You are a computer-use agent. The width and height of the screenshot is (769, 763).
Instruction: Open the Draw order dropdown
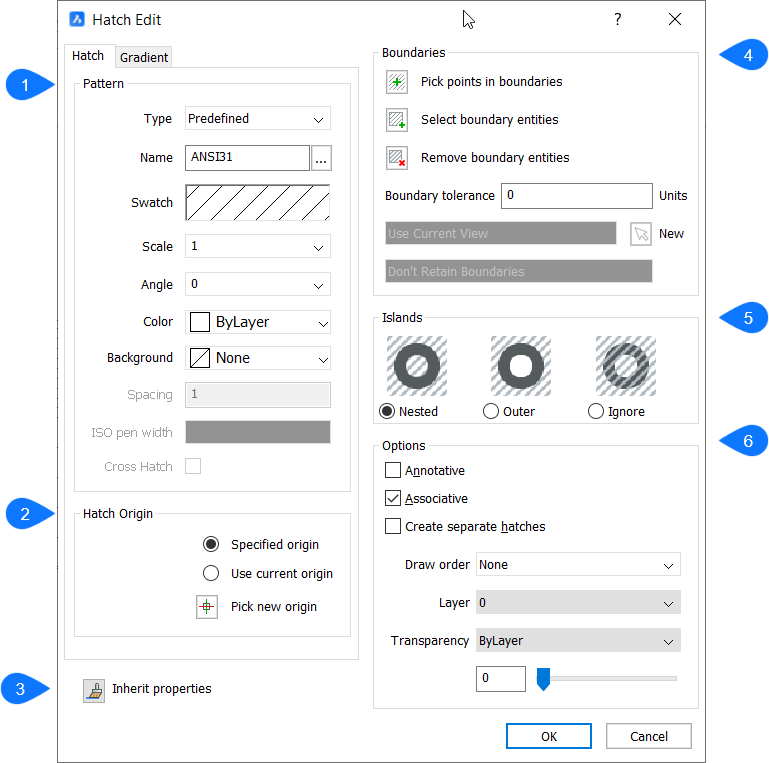[x=578, y=565]
